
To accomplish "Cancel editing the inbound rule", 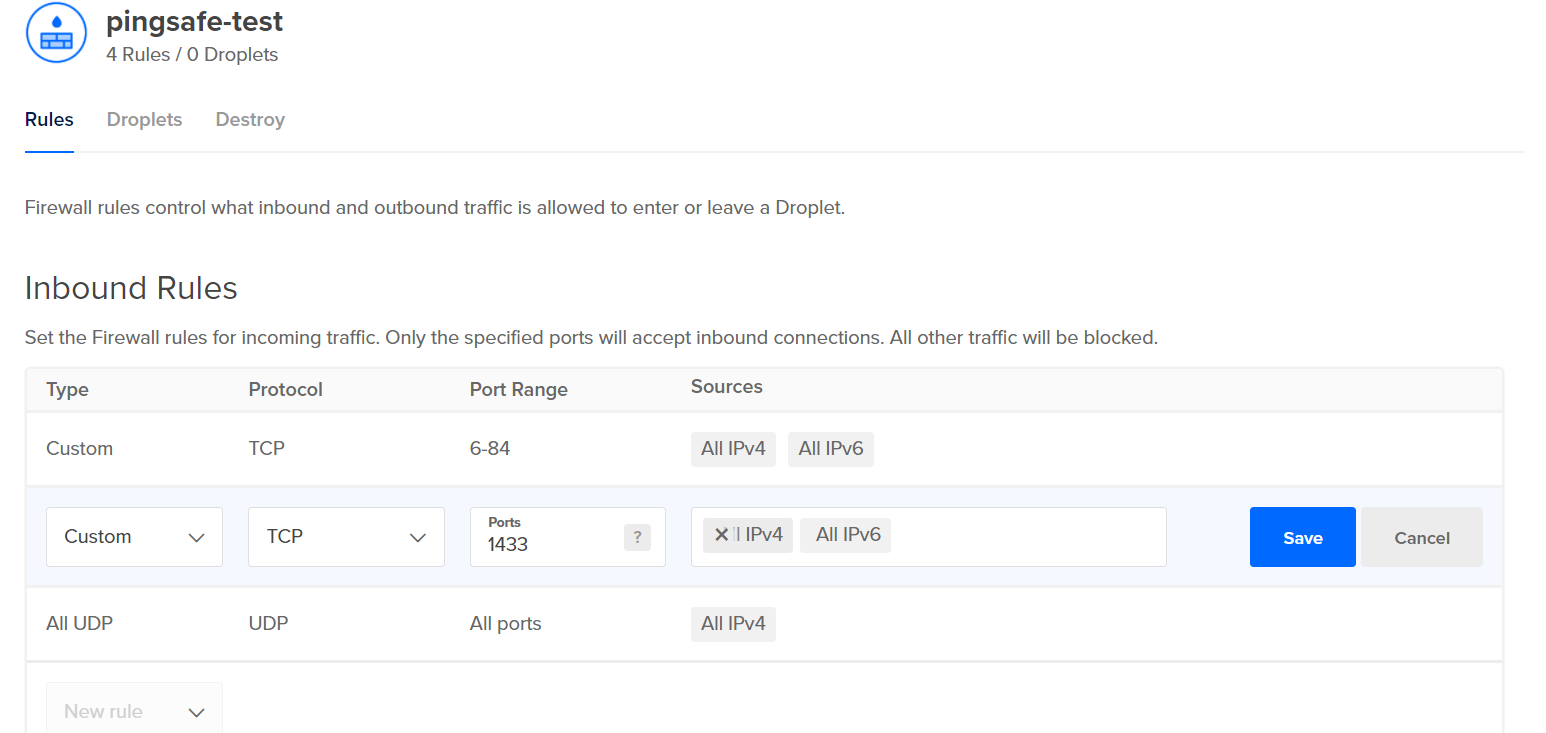I will (x=1421, y=537).
